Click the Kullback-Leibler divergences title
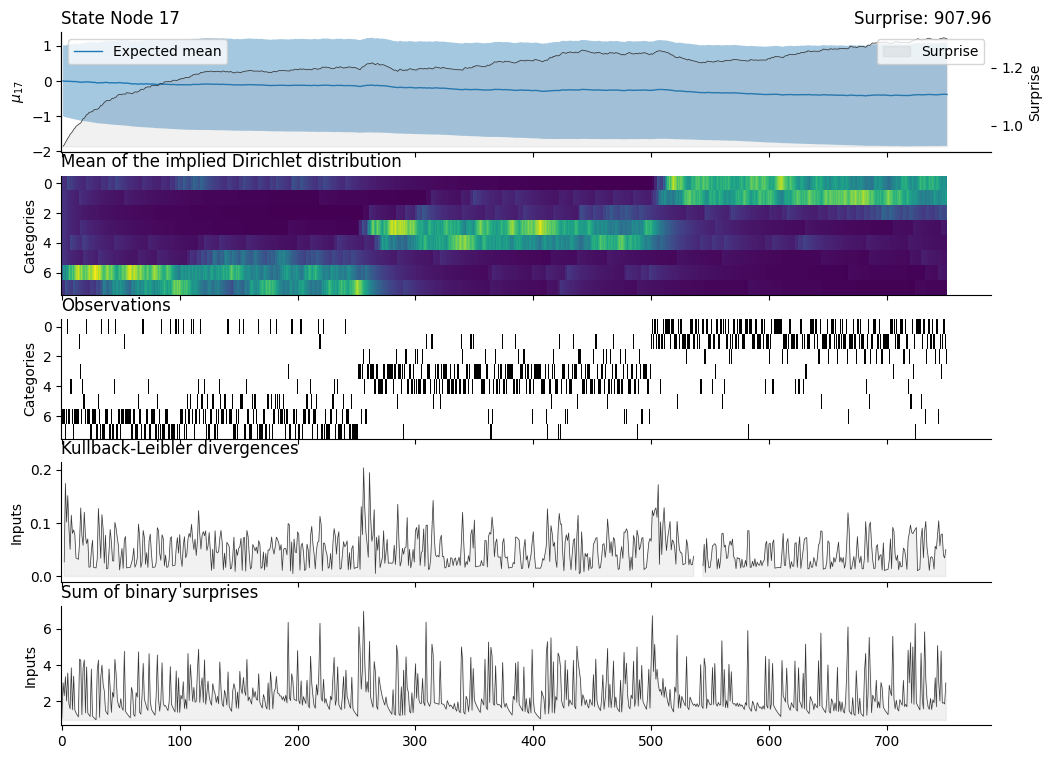The image size is (1052, 759). 180,449
